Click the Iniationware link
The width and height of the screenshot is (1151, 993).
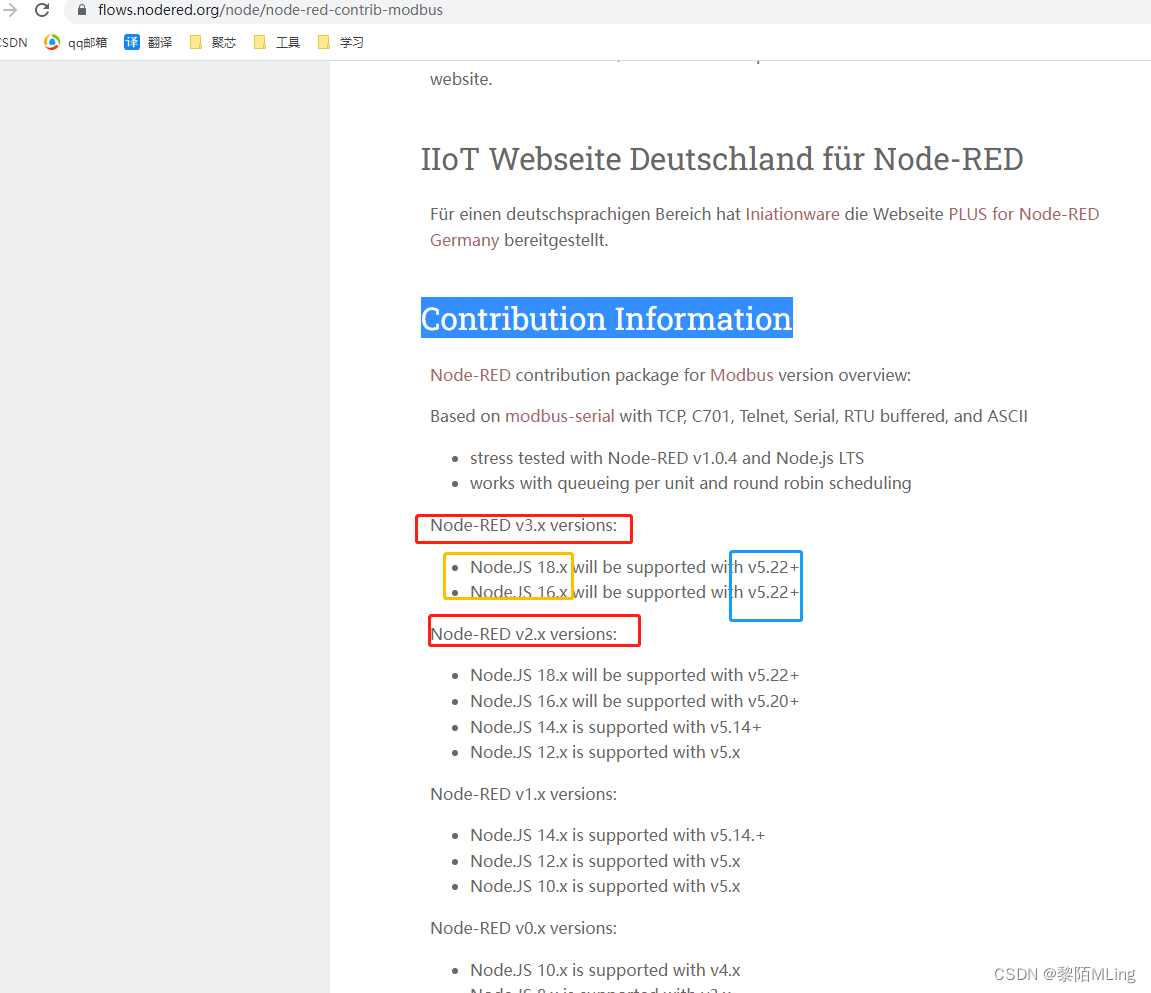point(792,214)
